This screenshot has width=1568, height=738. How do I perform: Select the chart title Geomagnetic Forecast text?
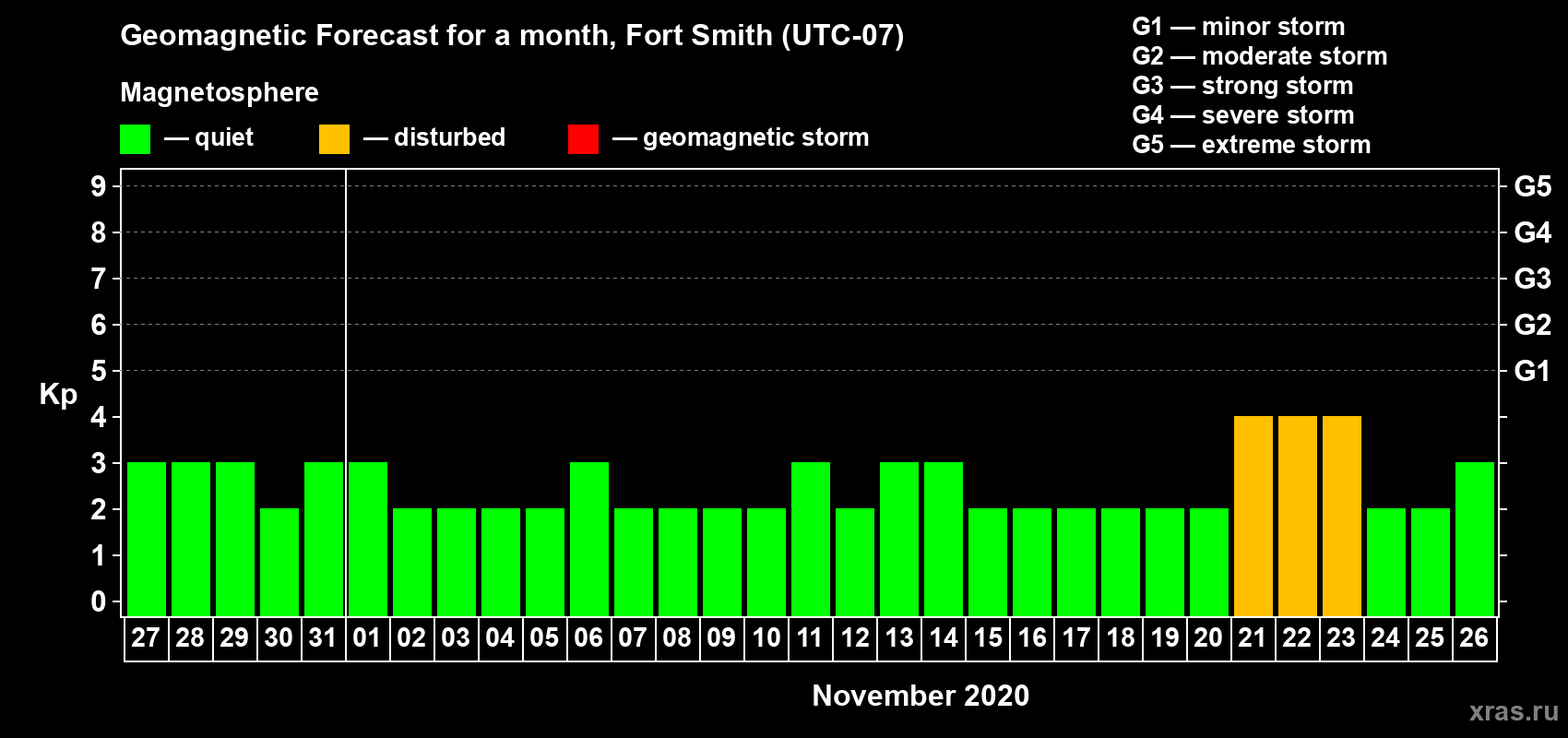click(512, 35)
